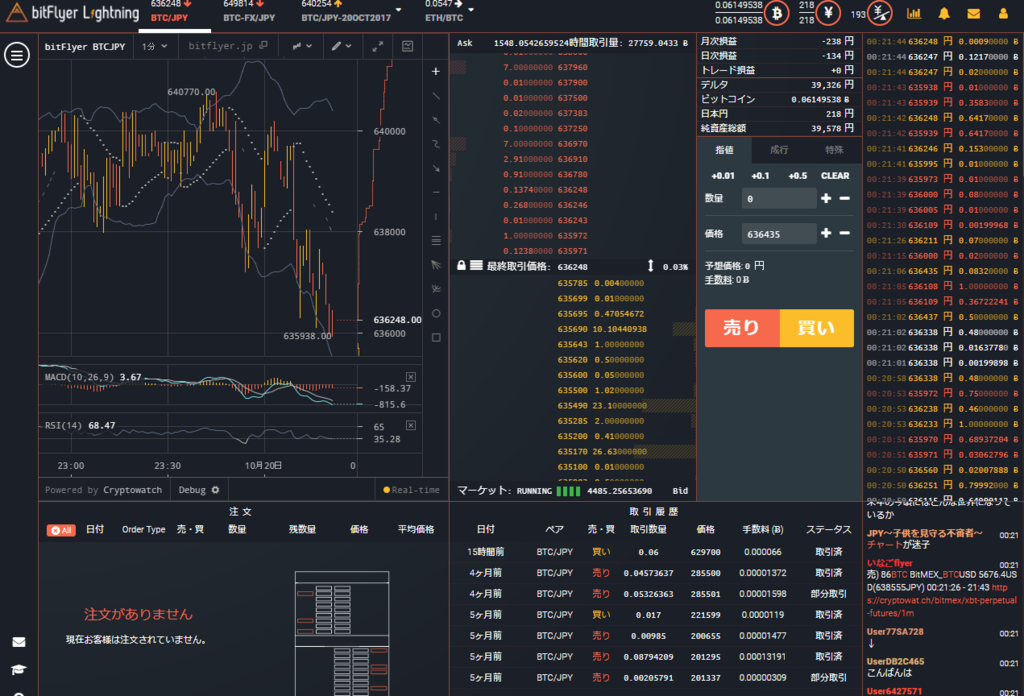The height and width of the screenshot is (696, 1024).
Task: Expand the chart to fullscreen
Action: 377,46
